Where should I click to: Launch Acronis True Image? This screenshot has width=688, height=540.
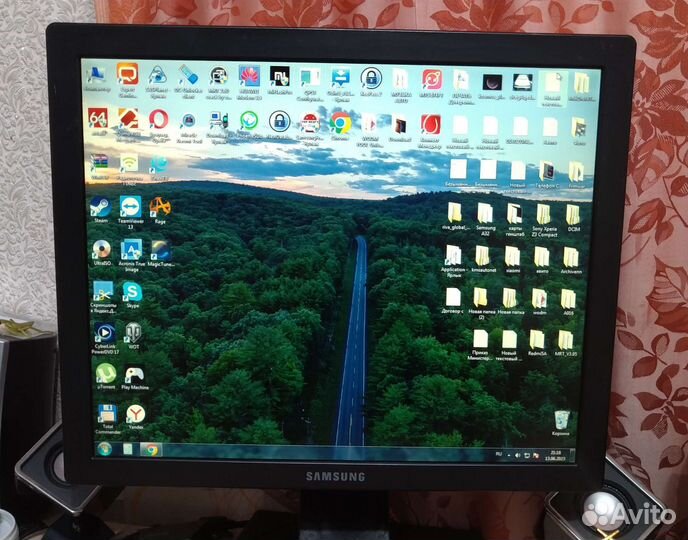pyautogui.click(x=131, y=255)
